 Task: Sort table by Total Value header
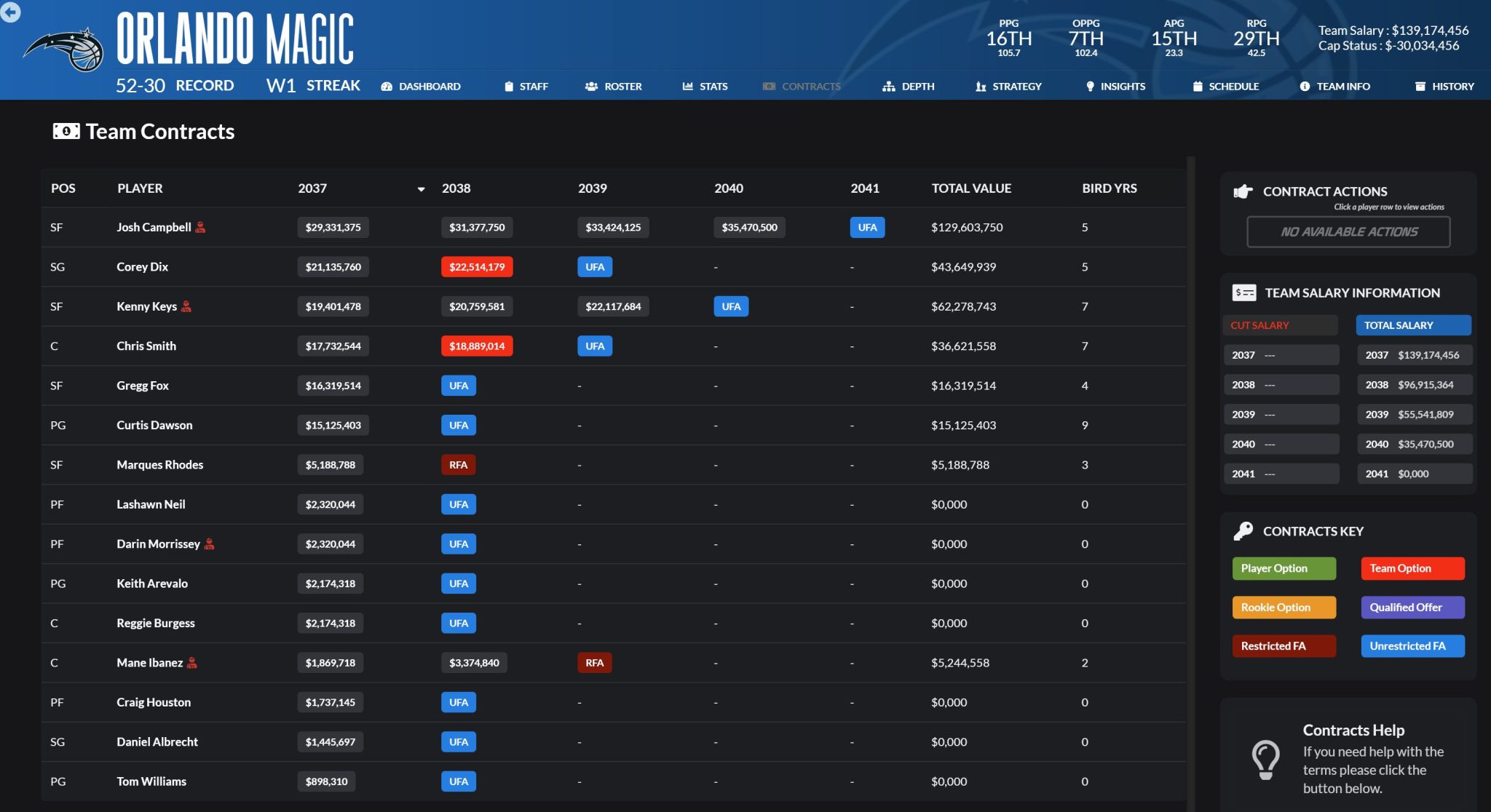(971, 188)
